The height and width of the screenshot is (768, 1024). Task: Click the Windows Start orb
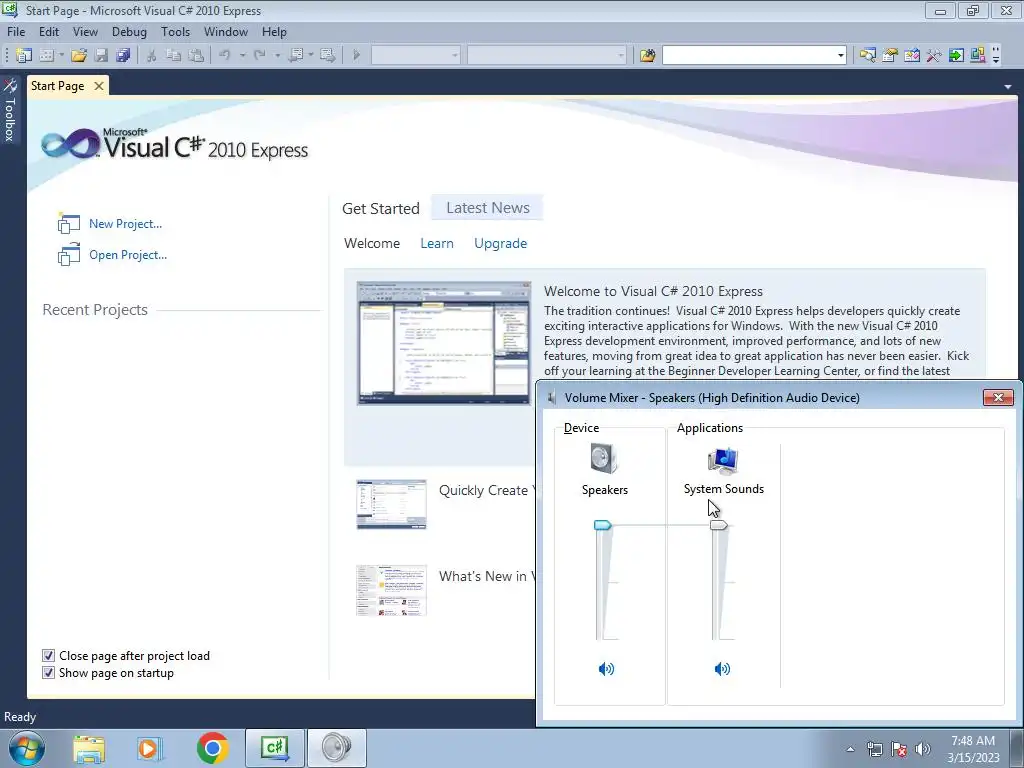(x=27, y=748)
